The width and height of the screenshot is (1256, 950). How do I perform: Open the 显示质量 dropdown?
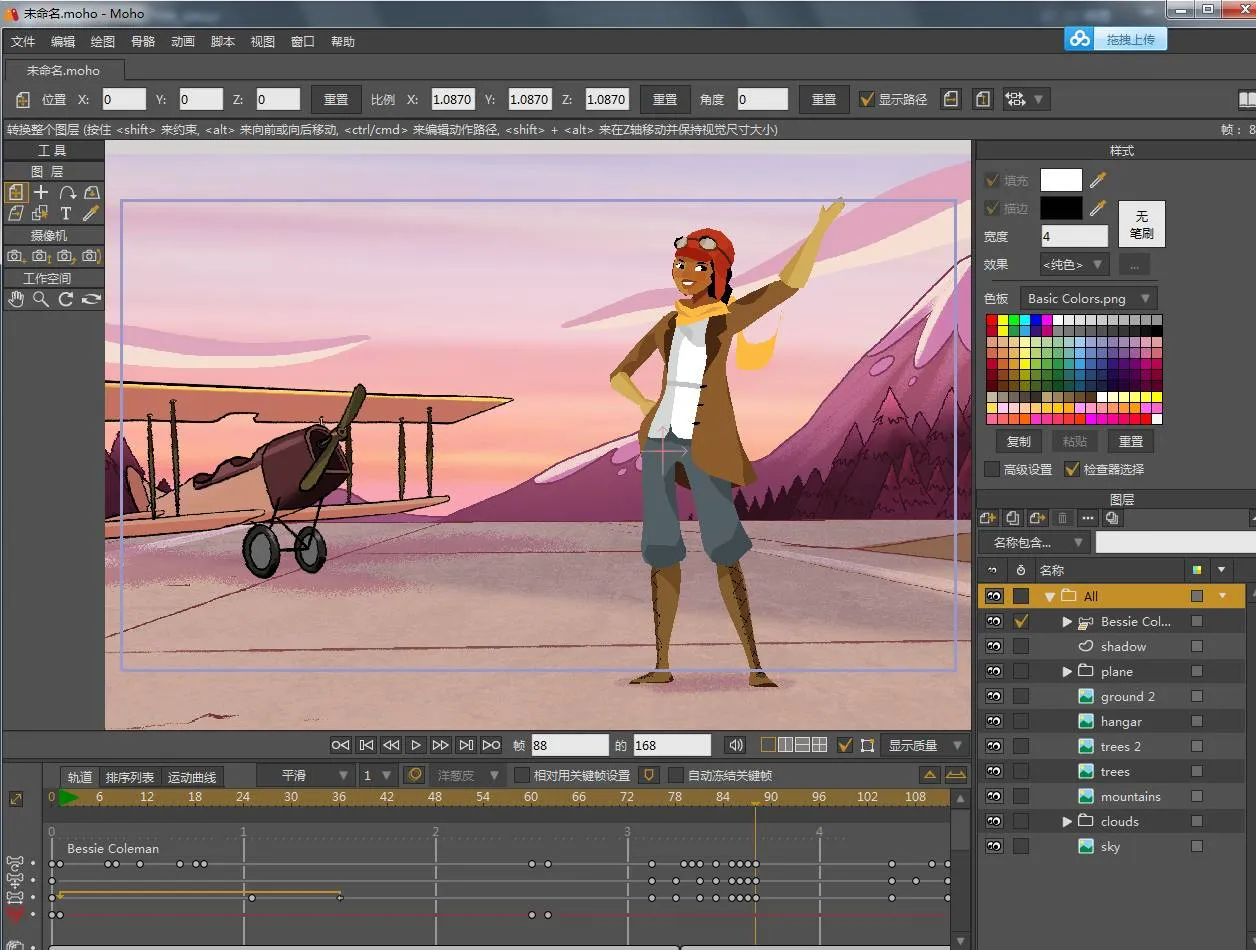tap(926, 745)
